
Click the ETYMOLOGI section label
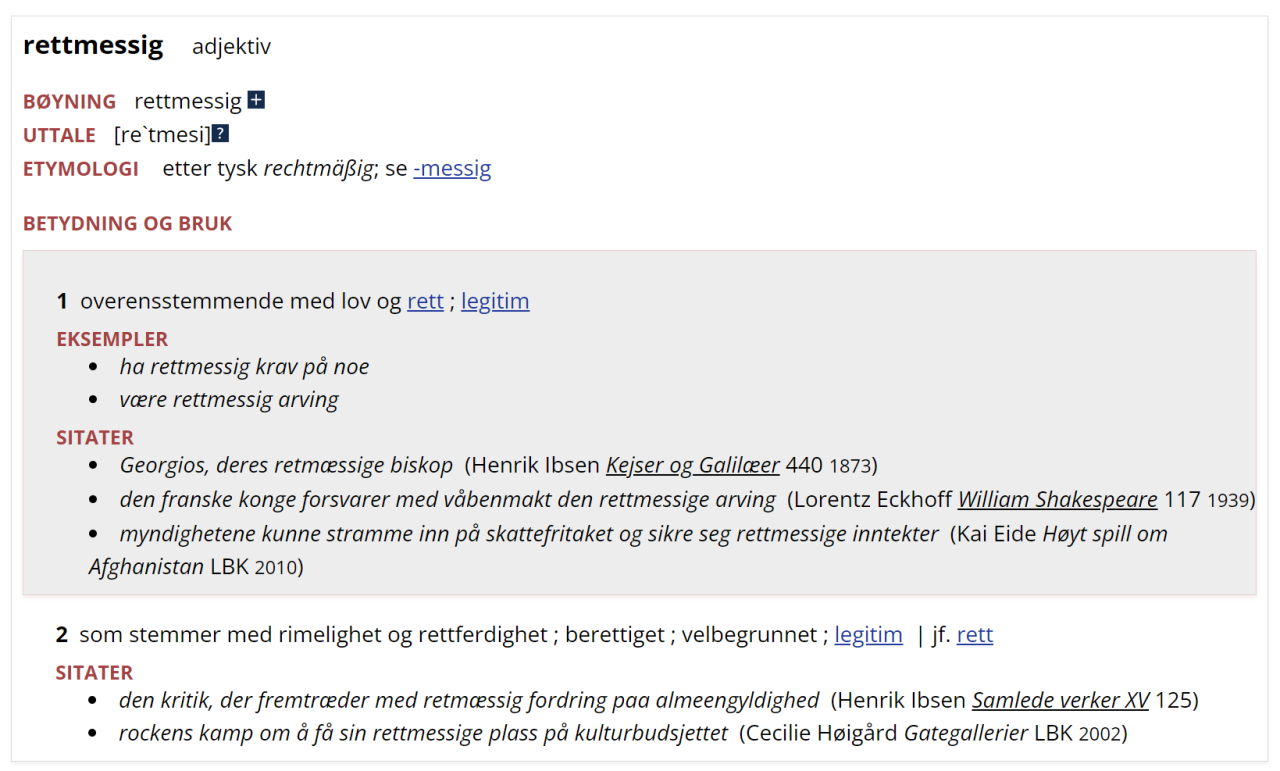81,168
